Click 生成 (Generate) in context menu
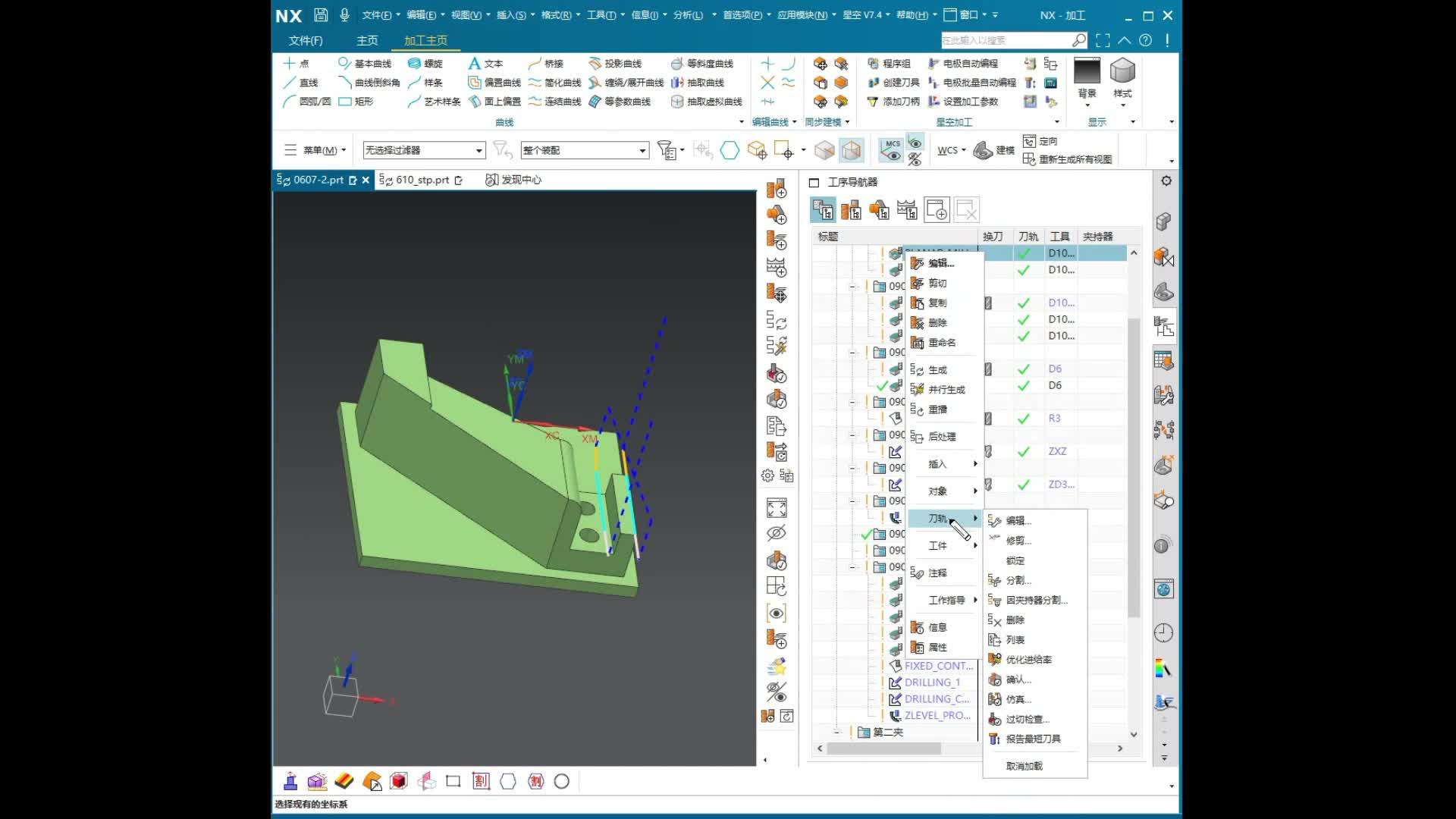The image size is (1456, 819). [x=937, y=370]
